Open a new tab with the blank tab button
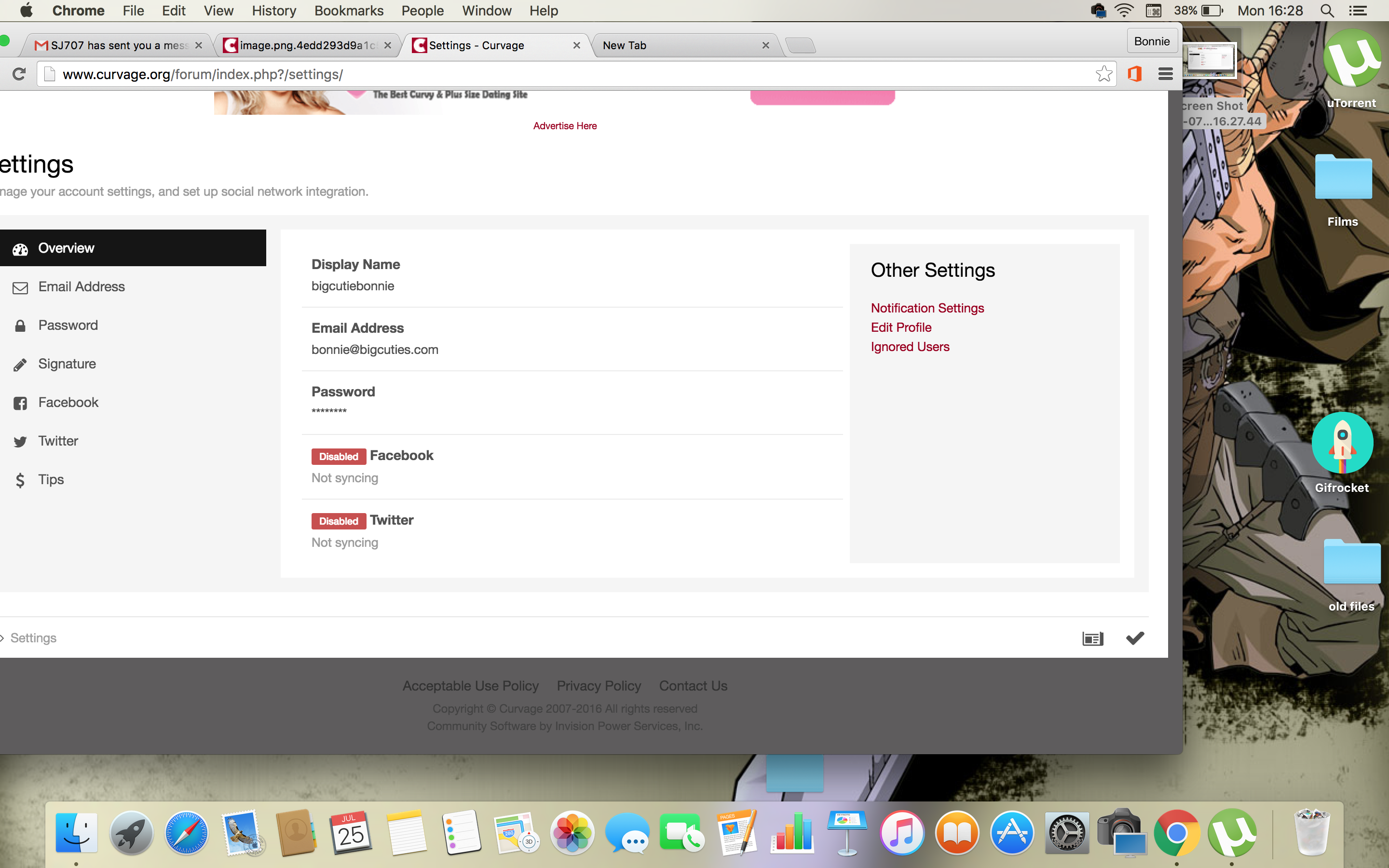 (x=800, y=45)
